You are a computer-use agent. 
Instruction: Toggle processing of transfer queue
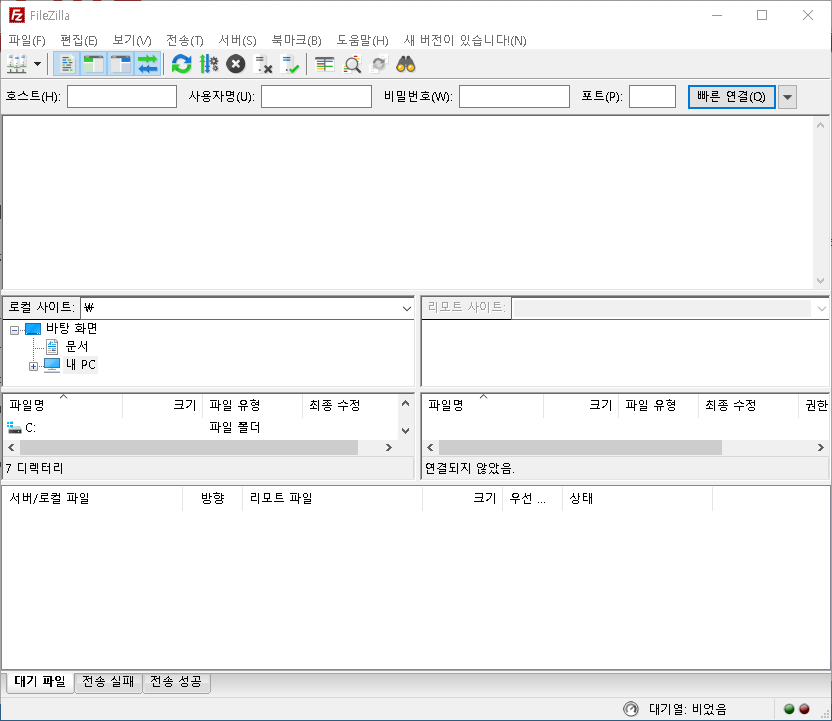tap(209, 64)
